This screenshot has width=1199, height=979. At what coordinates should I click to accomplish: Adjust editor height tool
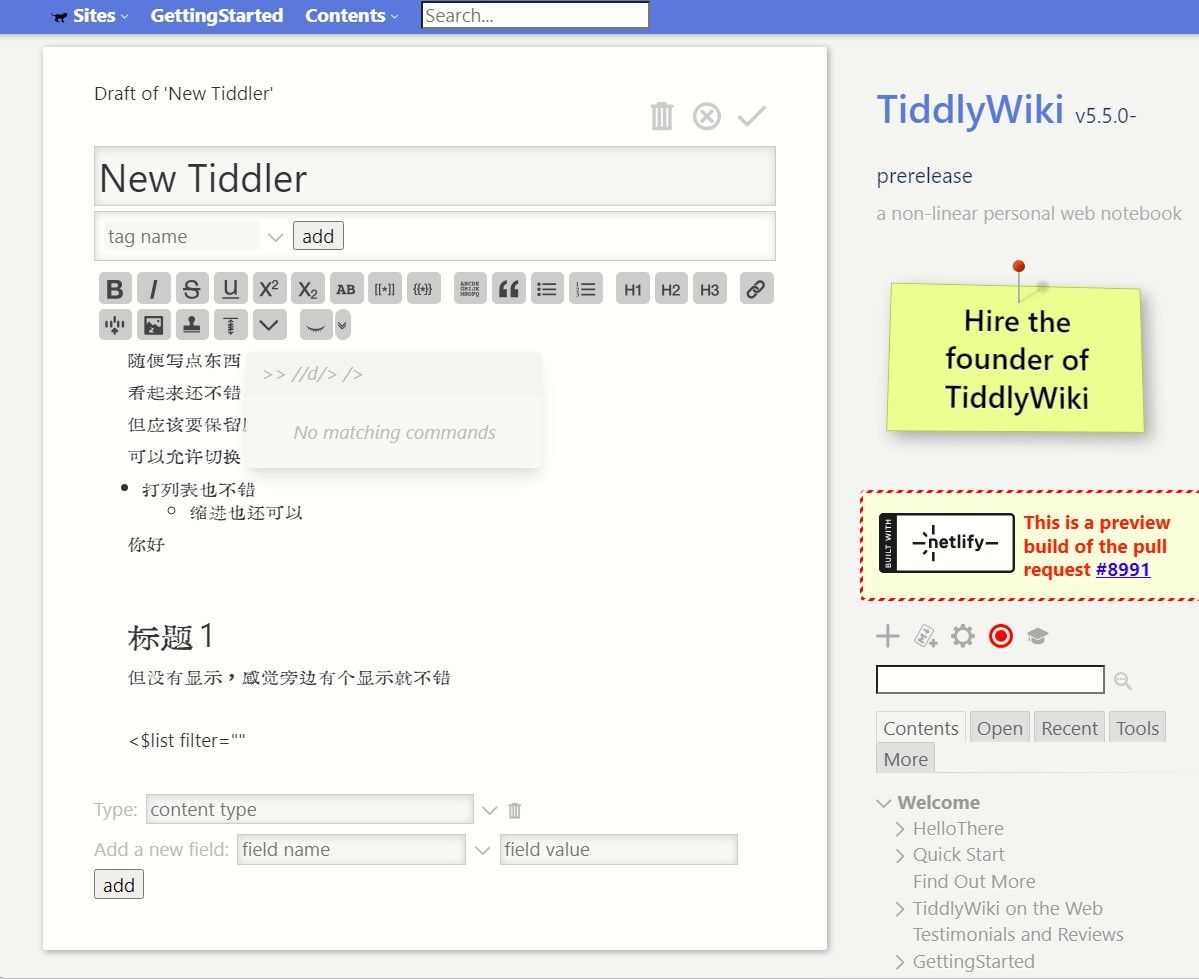(x=230, y=325)
